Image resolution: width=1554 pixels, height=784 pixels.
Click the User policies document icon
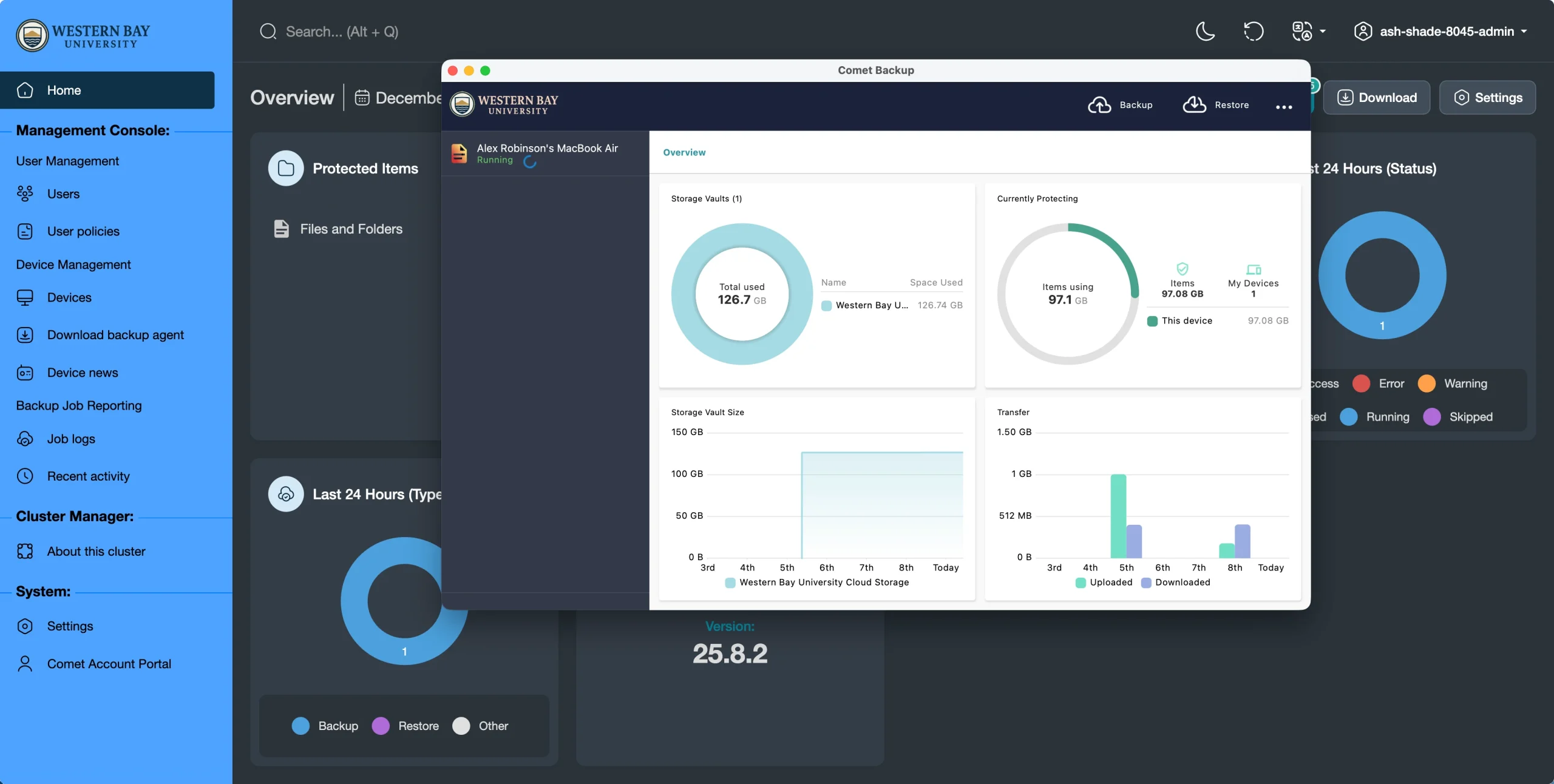[25, 231]
